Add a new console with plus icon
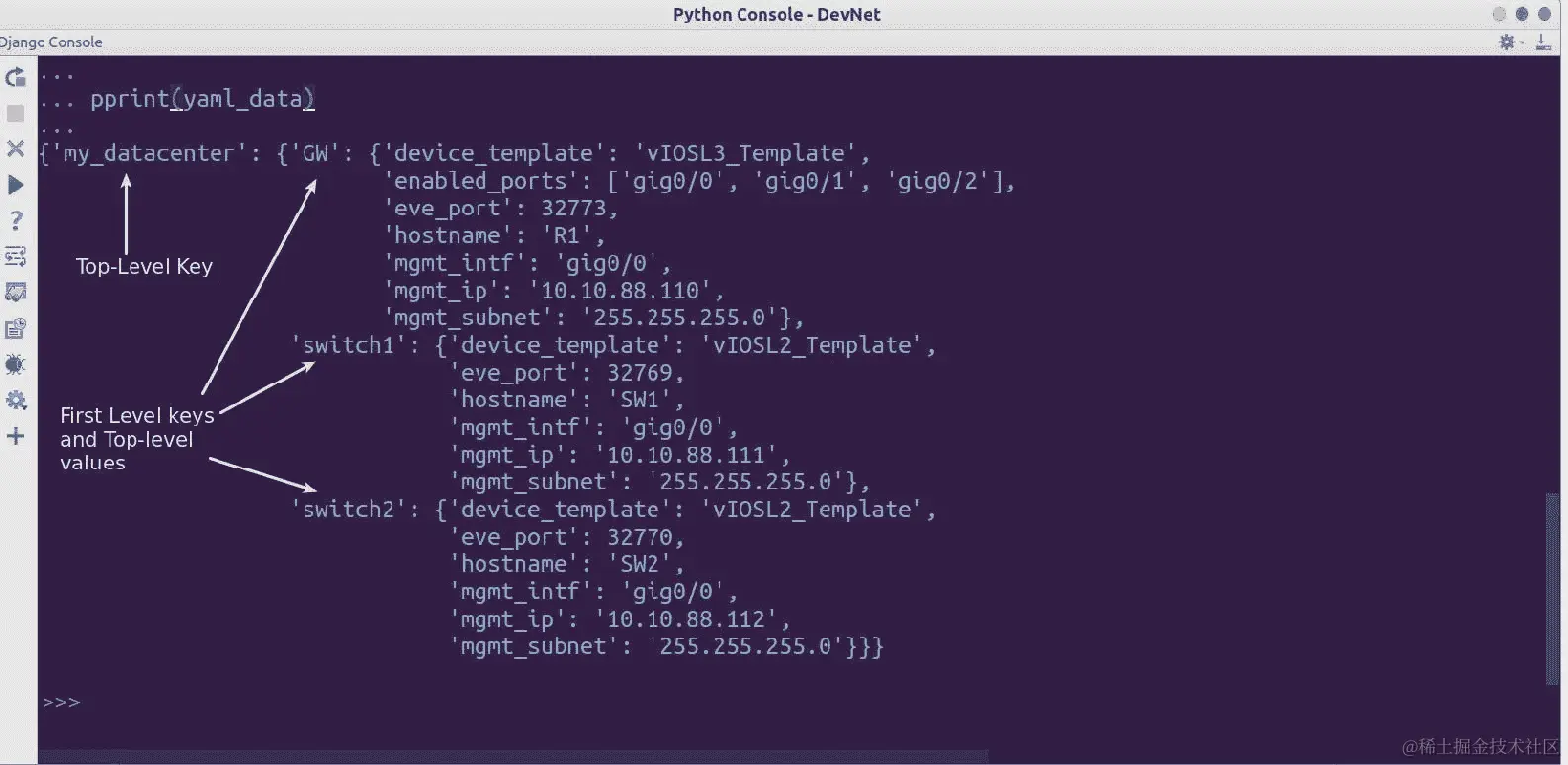 [x=15, y=436]
